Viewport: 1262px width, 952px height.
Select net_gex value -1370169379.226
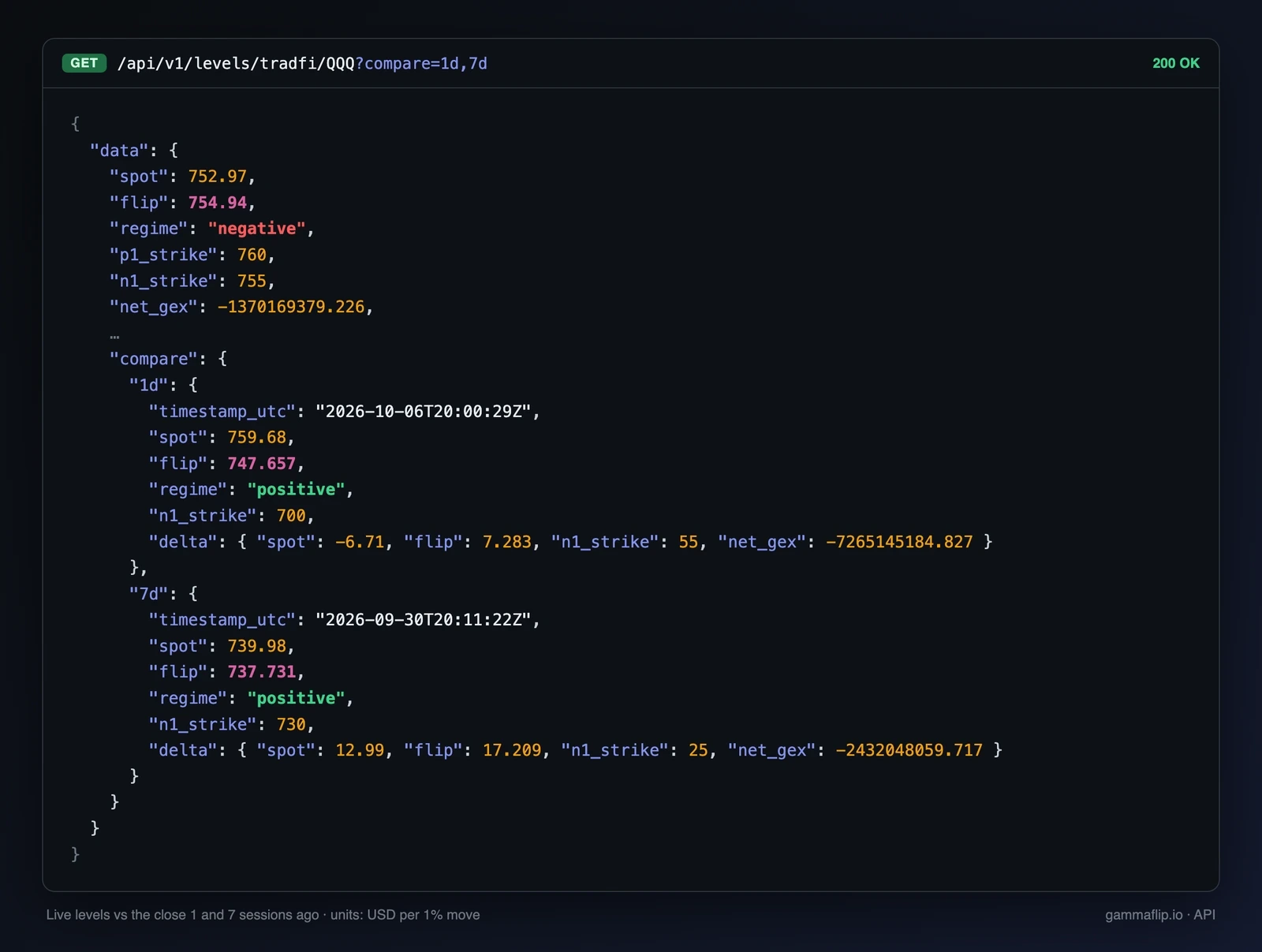coord(291,307)
